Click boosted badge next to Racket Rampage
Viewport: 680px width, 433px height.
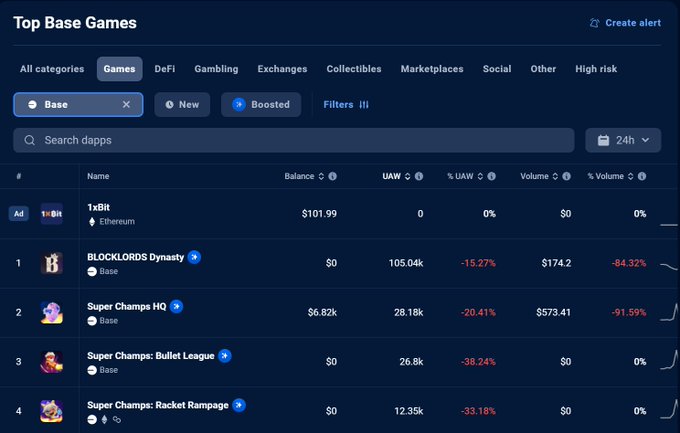tap(239, 405)
